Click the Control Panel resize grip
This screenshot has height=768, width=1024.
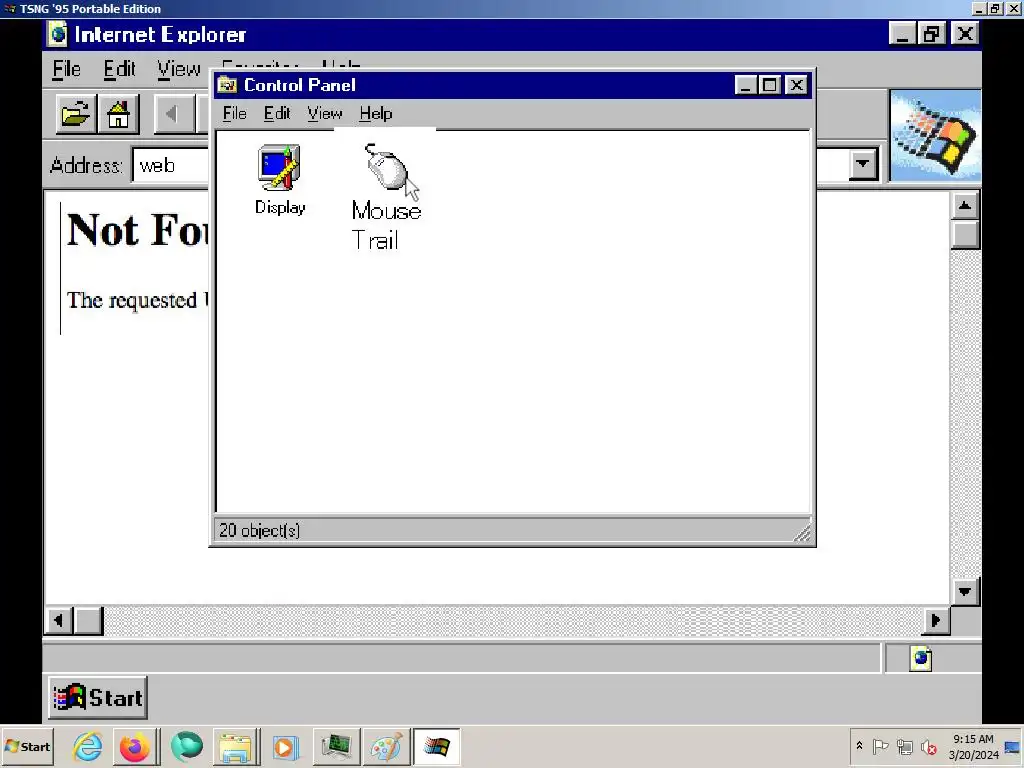[x=802, y=533]
